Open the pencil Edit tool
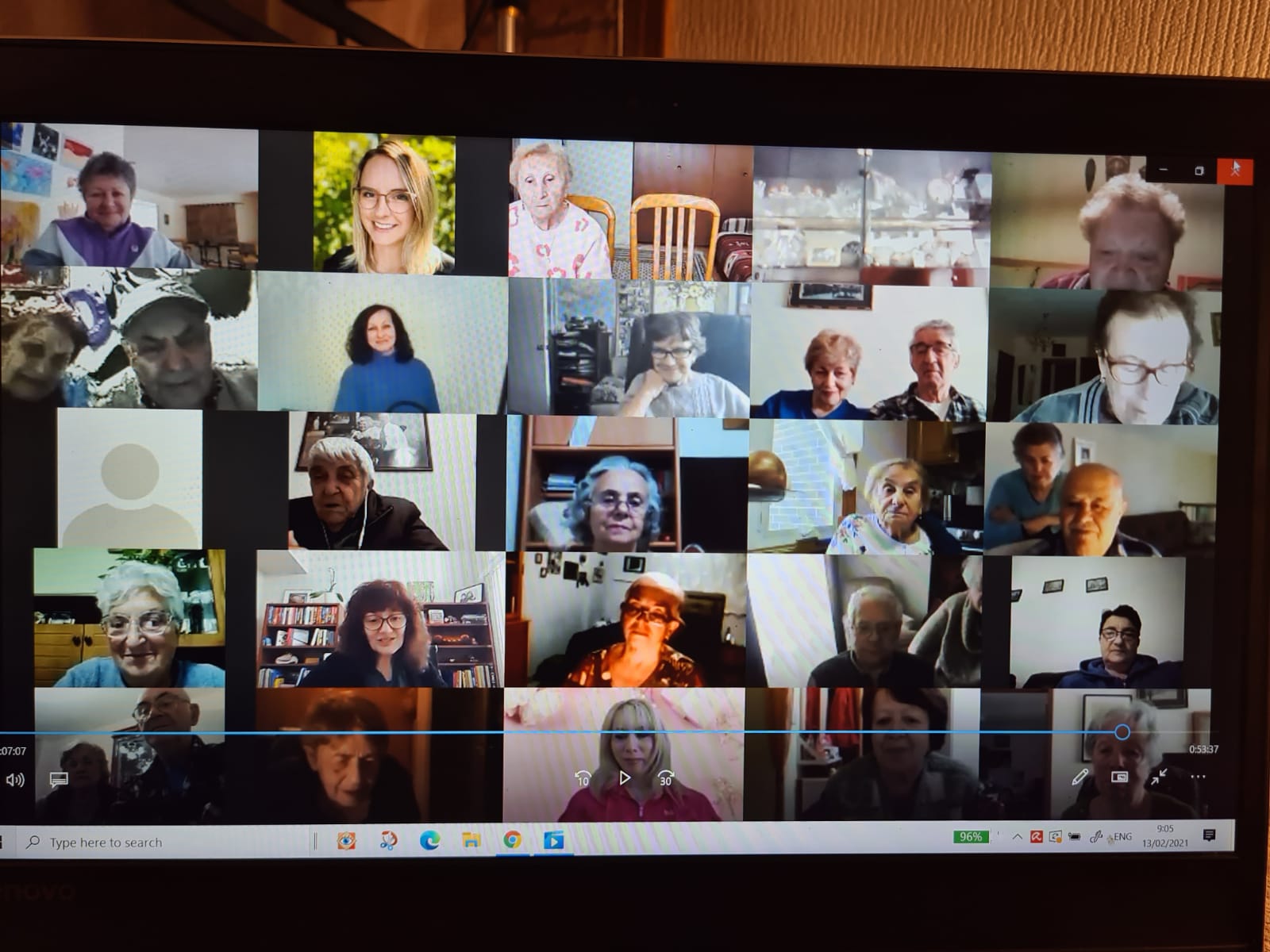Viewport: 1270px width, 952px height. tap(1079, 777)
